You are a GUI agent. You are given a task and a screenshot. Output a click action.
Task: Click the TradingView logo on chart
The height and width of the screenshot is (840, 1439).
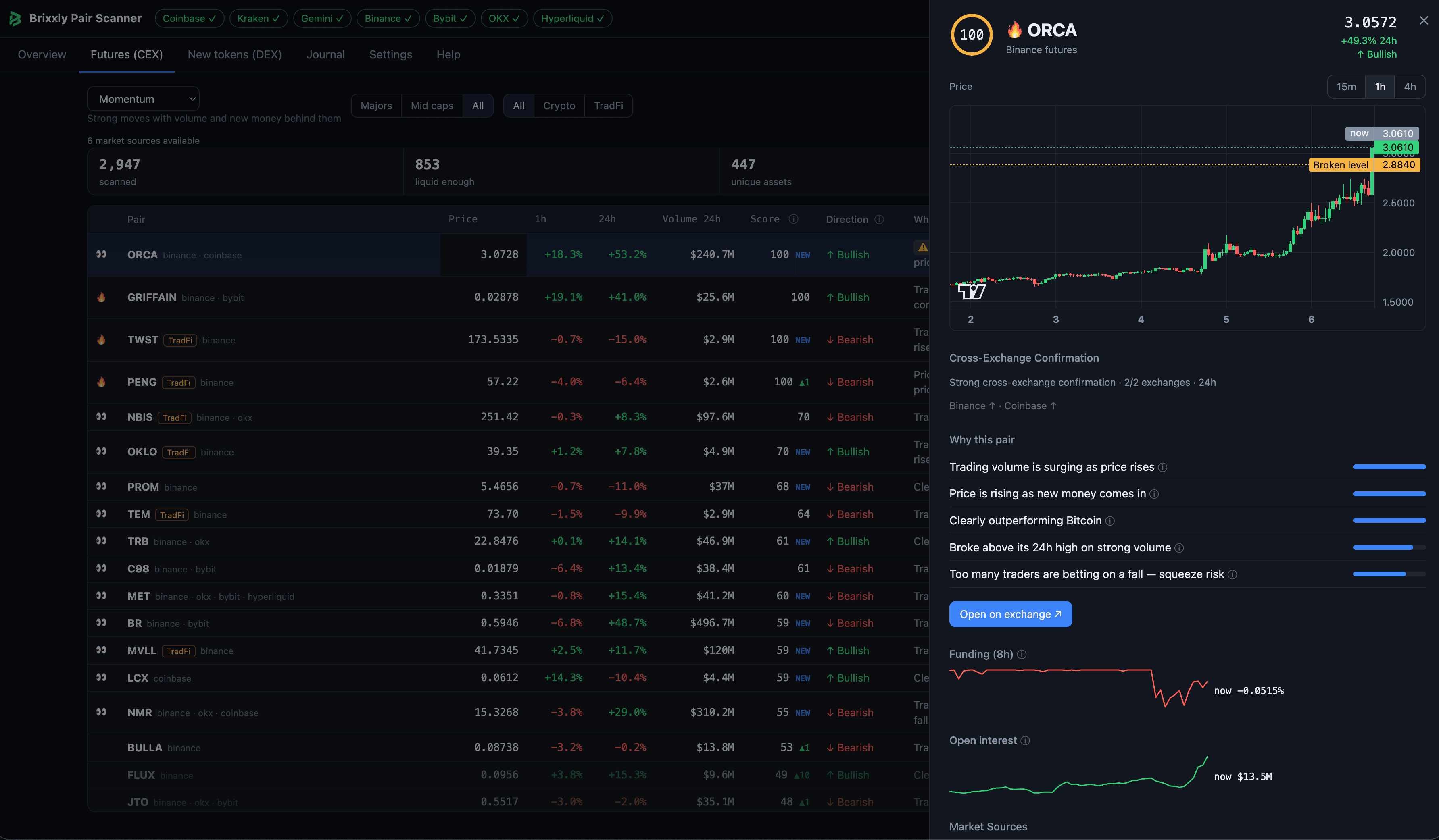971,291
